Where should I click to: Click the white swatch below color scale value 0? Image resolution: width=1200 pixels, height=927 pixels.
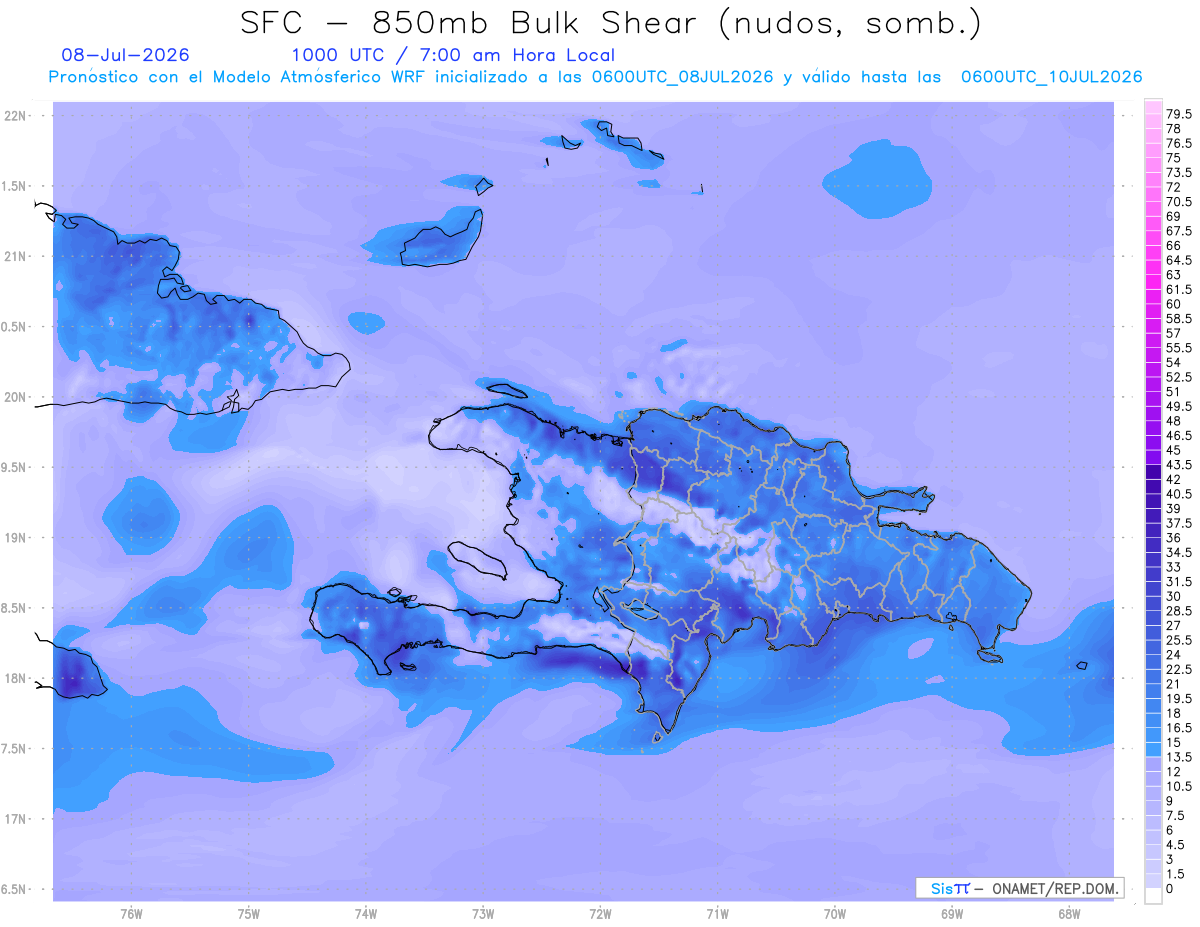pyautogui.click(x=1153, y=896)
